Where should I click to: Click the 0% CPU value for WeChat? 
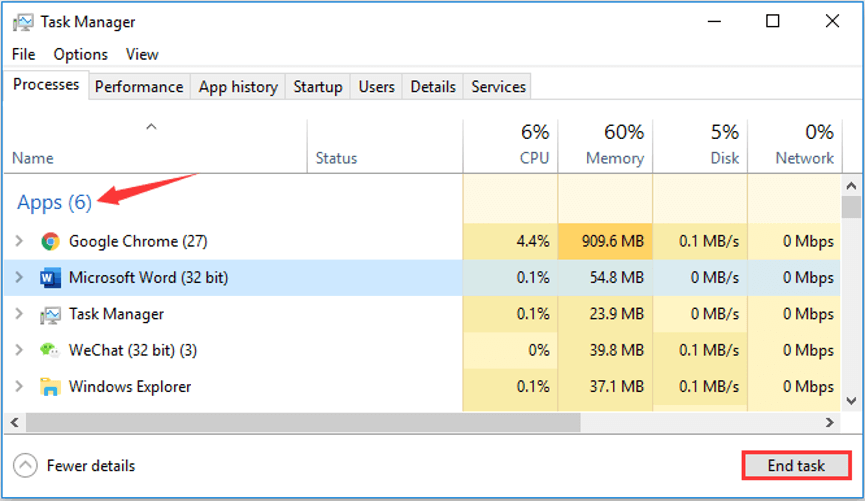539,350
